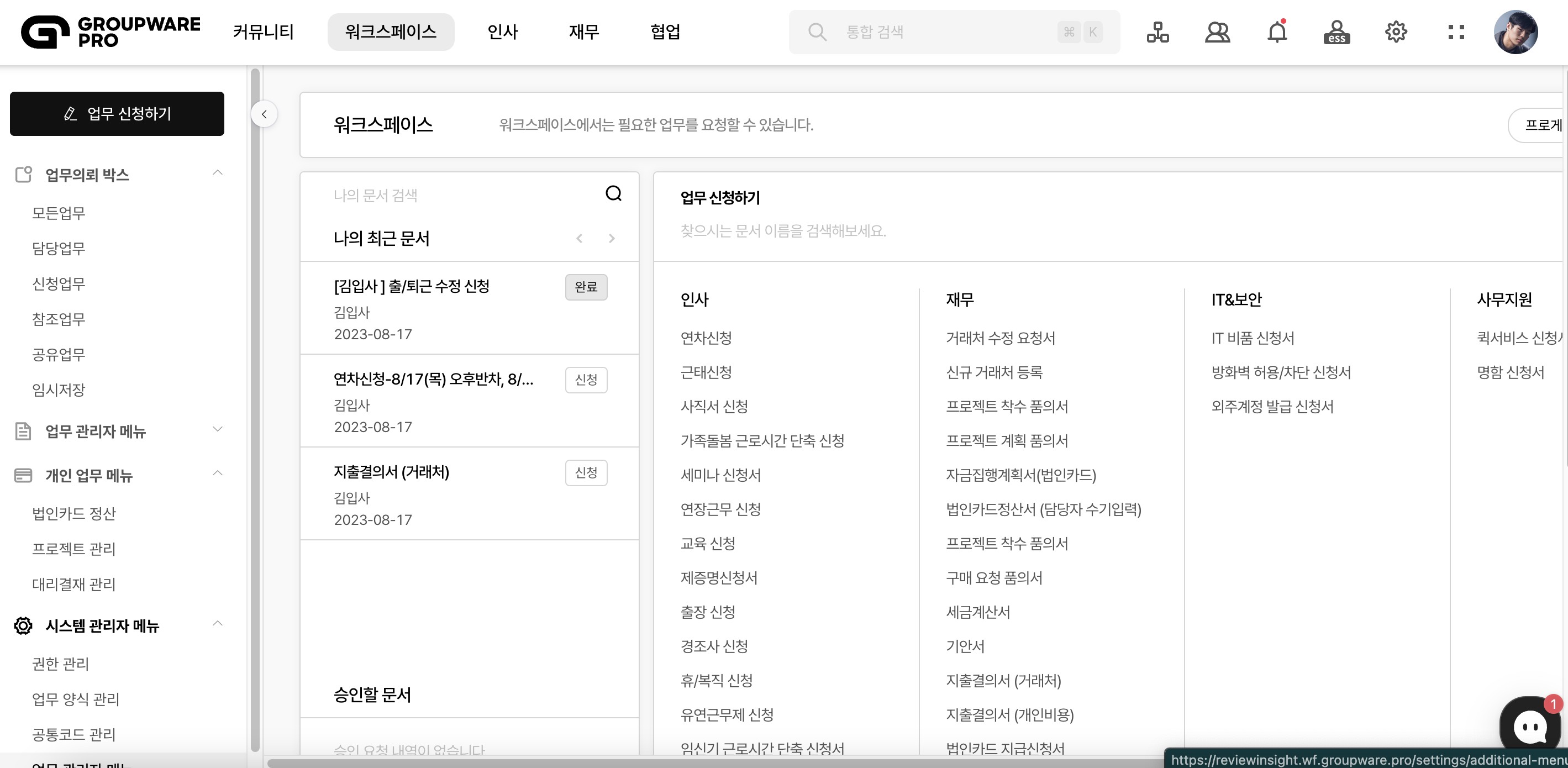Collapse the left sidebar with arrow button
Screen dimensions: 1568x768
click(x=264, y=114)
